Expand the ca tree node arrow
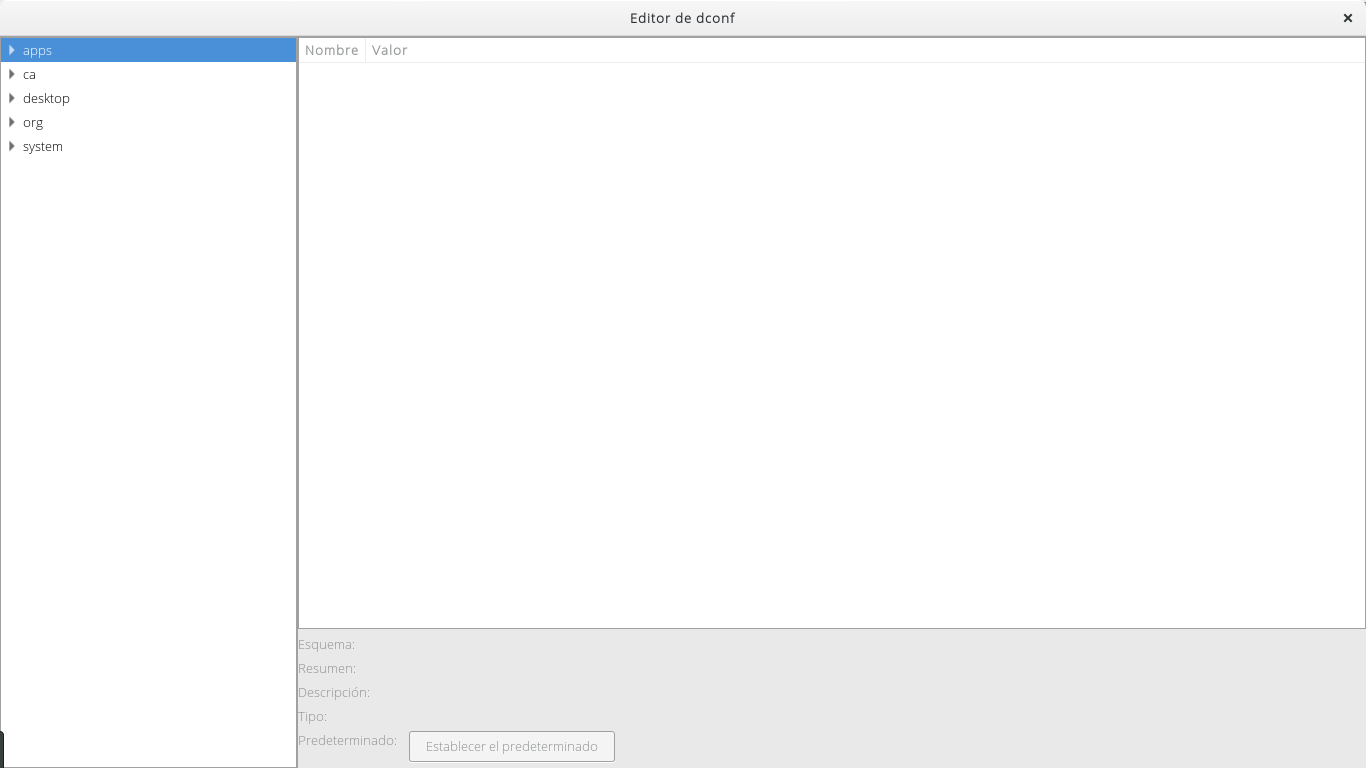1366x768 pixels. [x=11, y=74]
